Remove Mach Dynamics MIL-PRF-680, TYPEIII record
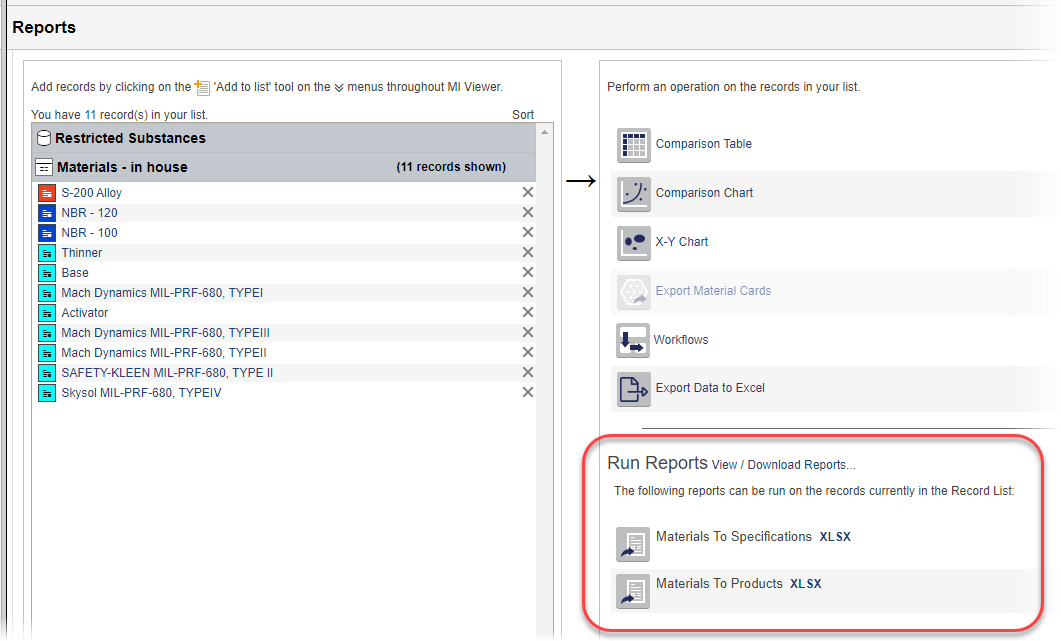The height and width of the screenshot is (641, 1061). [x=528, y=332]
